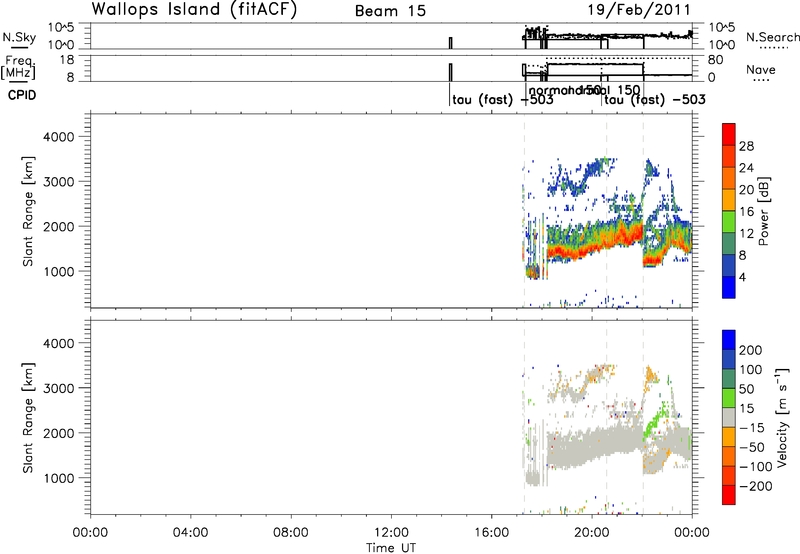Click the 'Velocity [m s-1]' colorbar label
Screen dimensions: 800x554
782,417
